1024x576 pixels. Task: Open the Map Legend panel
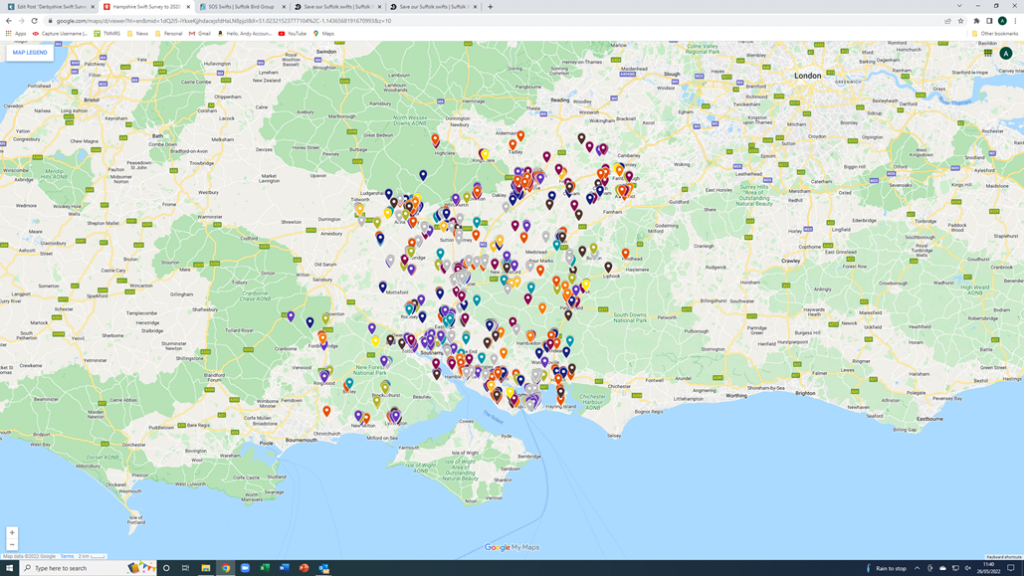30,52
